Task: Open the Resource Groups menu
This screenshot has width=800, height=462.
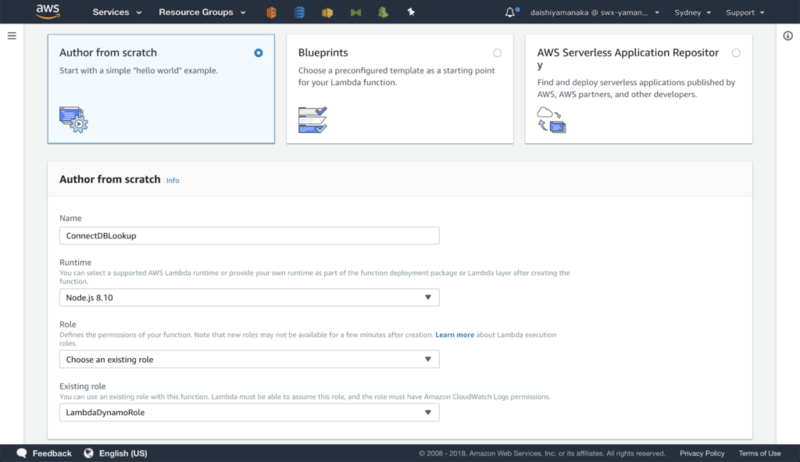Action: pos(202,12)
